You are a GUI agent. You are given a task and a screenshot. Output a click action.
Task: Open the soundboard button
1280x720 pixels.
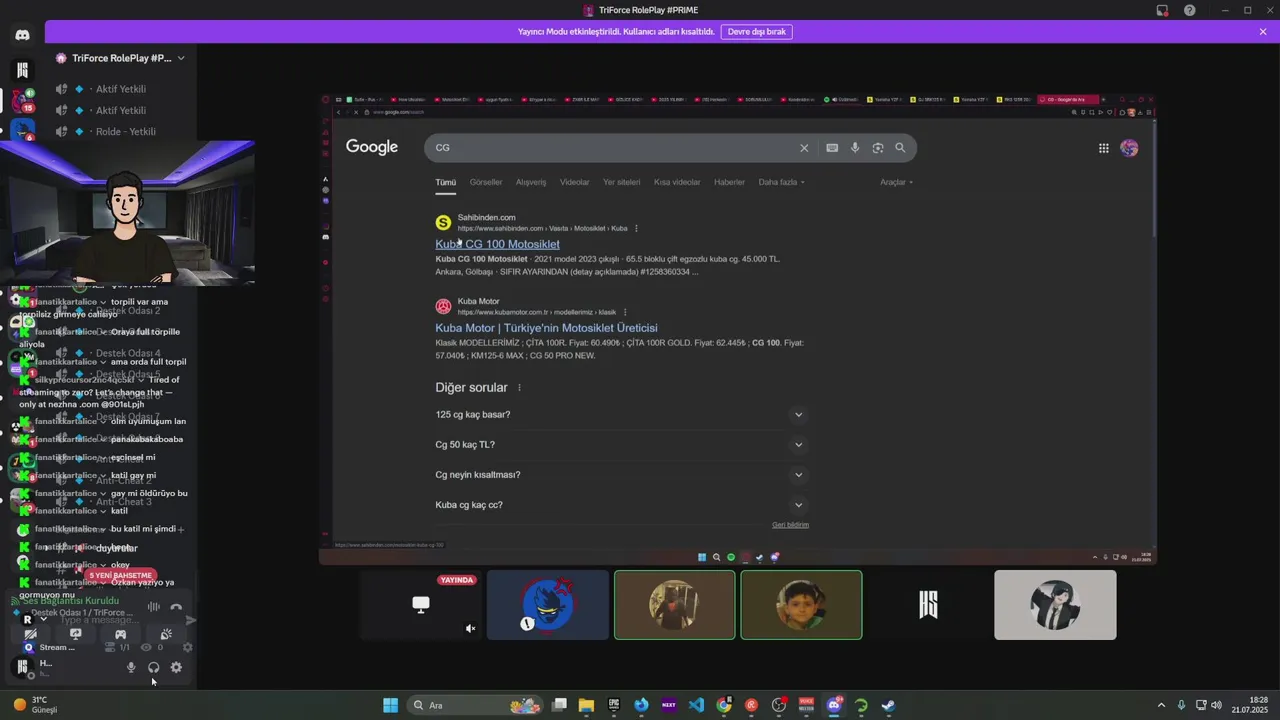pos(166,634)
